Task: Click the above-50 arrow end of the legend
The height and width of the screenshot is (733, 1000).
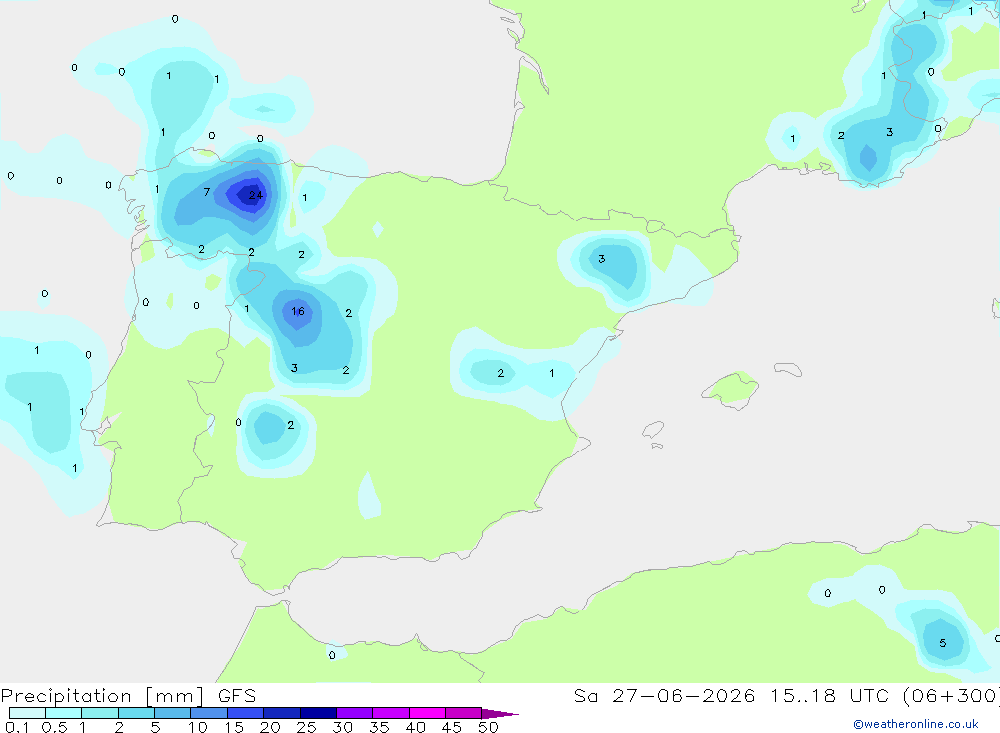Action: tap(499, 713)
